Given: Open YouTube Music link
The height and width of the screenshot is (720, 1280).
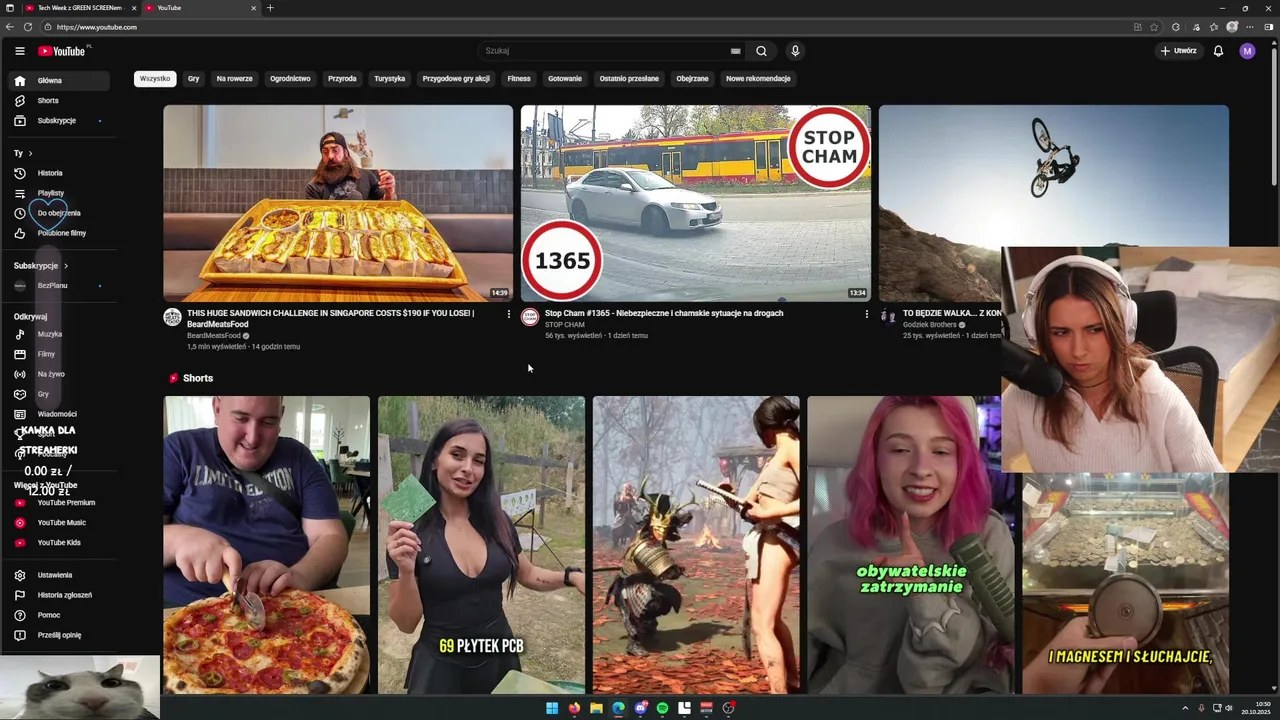Looking at the screenshot, I should (x=60, y=523).
